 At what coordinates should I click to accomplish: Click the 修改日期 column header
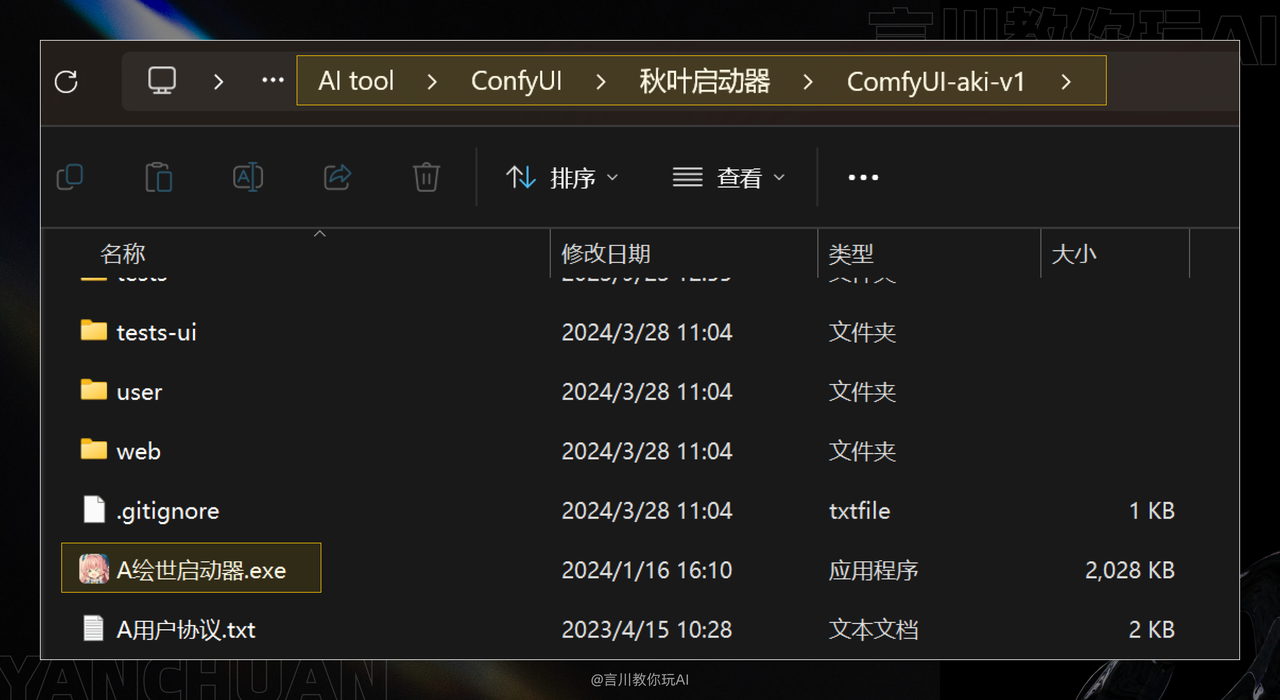click(606, 253)
